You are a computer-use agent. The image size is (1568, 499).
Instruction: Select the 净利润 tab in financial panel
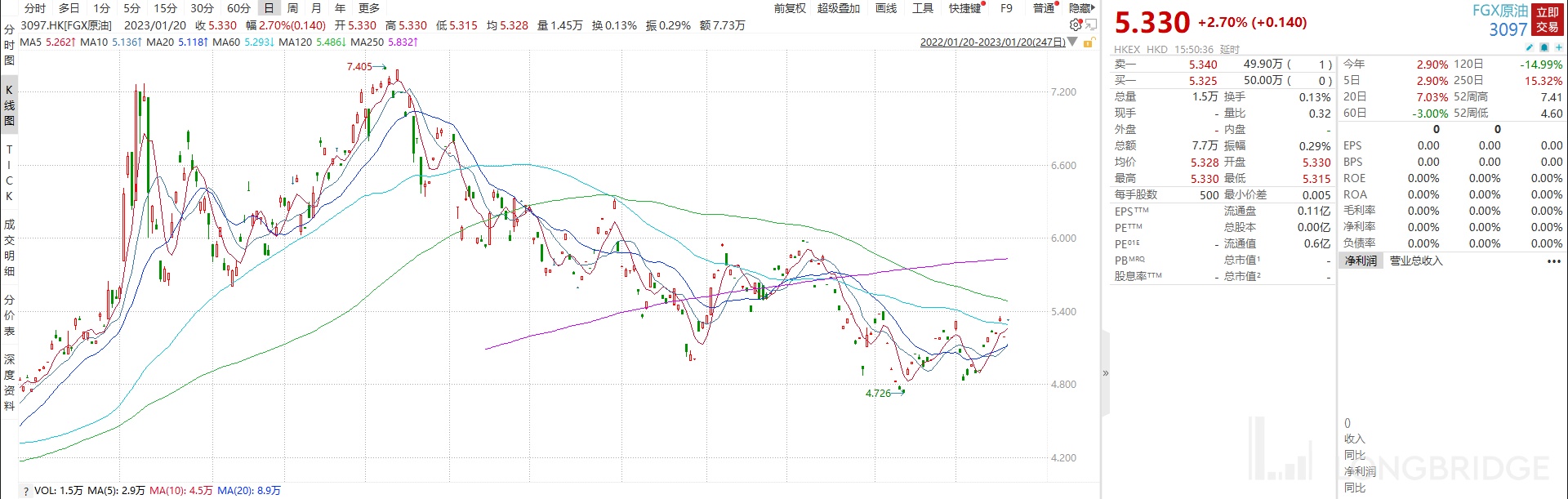coord(1361,261)
